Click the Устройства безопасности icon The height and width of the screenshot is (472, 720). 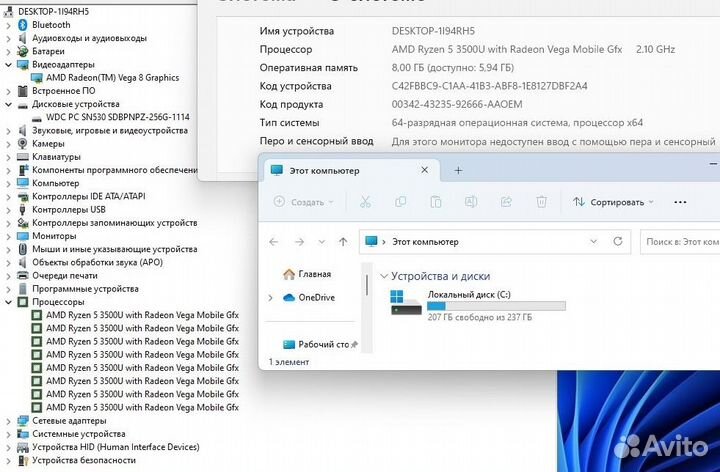coord(22,460)
